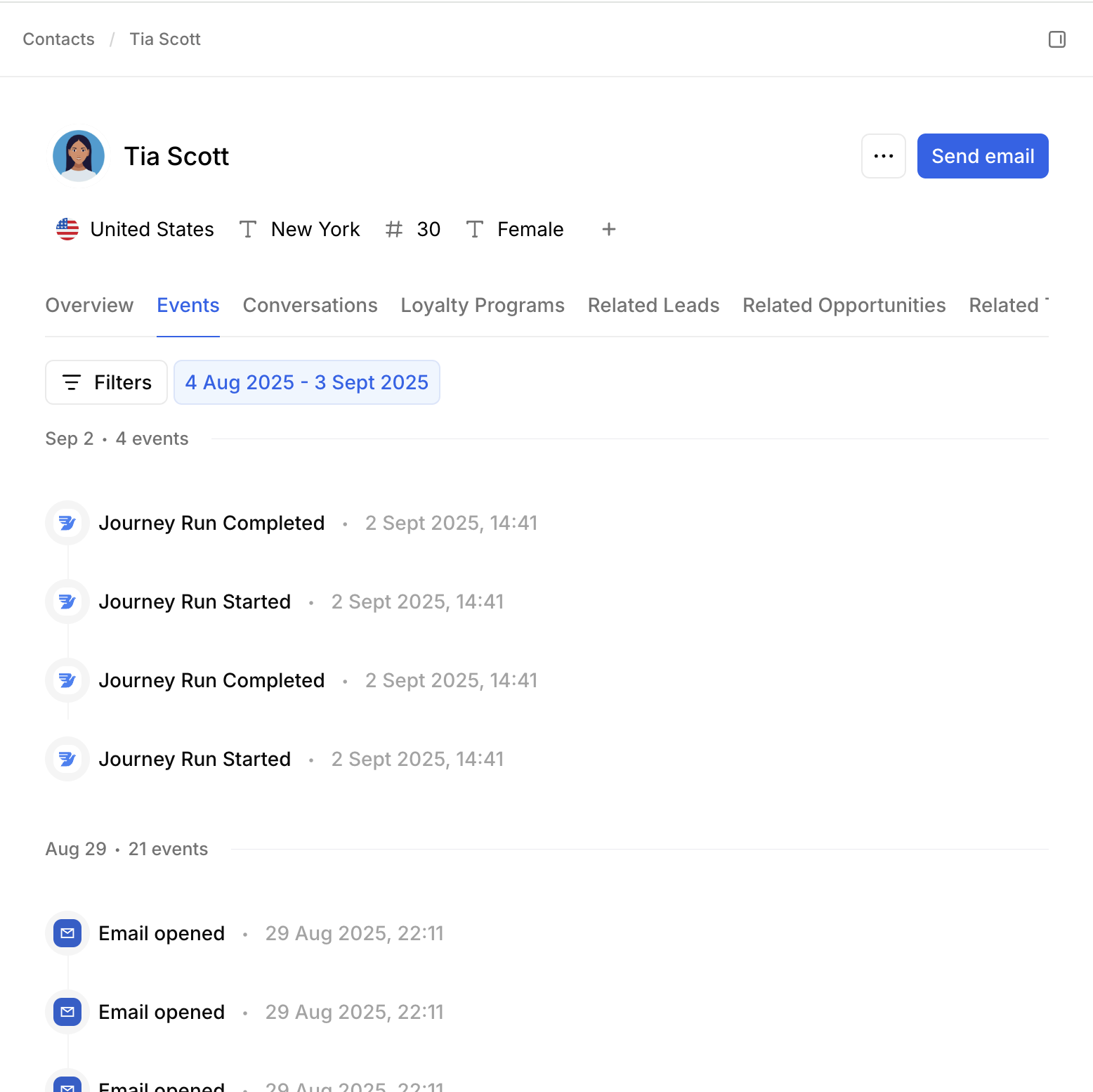Switch to the Conversations tab
Viewport: 1093px width, 1092px height.
(x=310, y=305)
